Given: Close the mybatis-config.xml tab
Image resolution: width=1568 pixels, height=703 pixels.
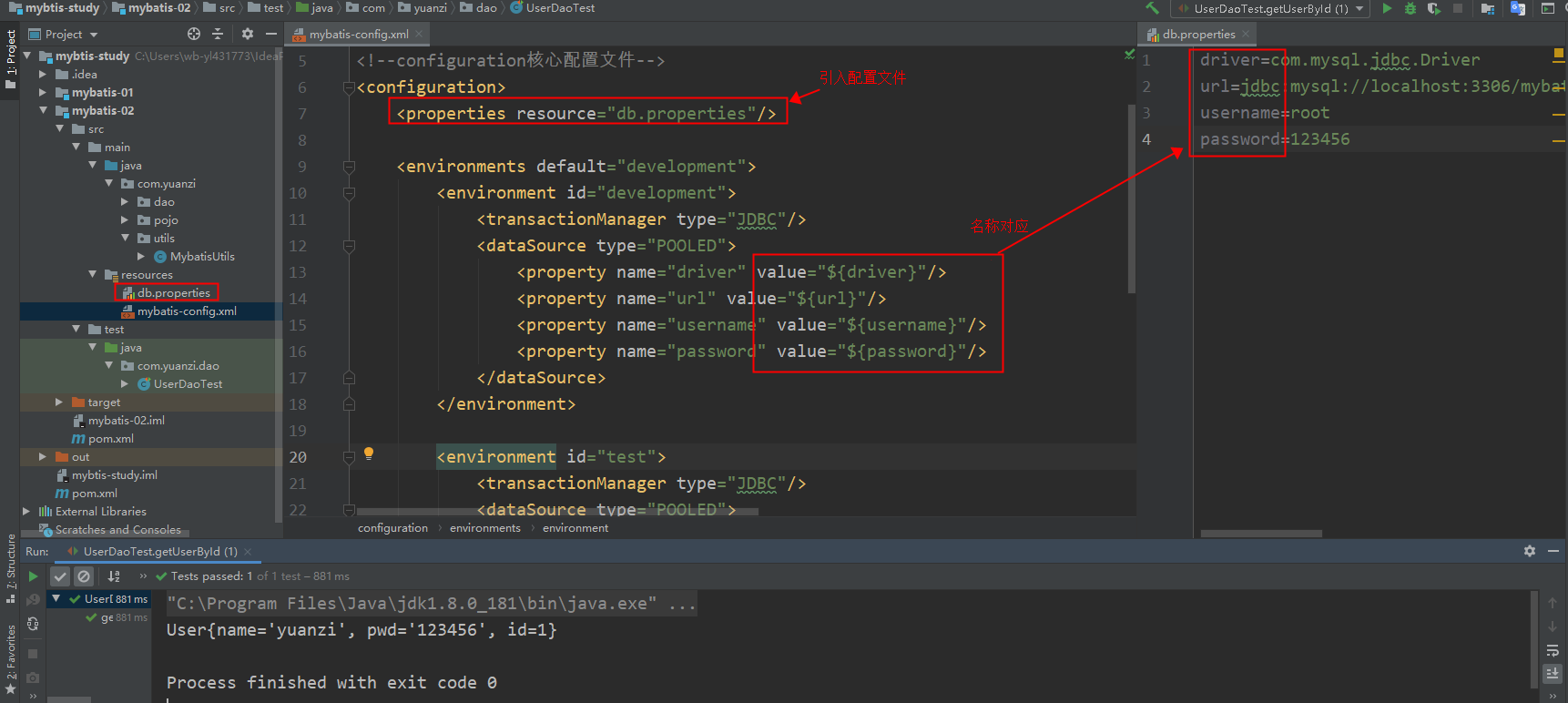Looking at the screenshot, I should click(419, 34).
